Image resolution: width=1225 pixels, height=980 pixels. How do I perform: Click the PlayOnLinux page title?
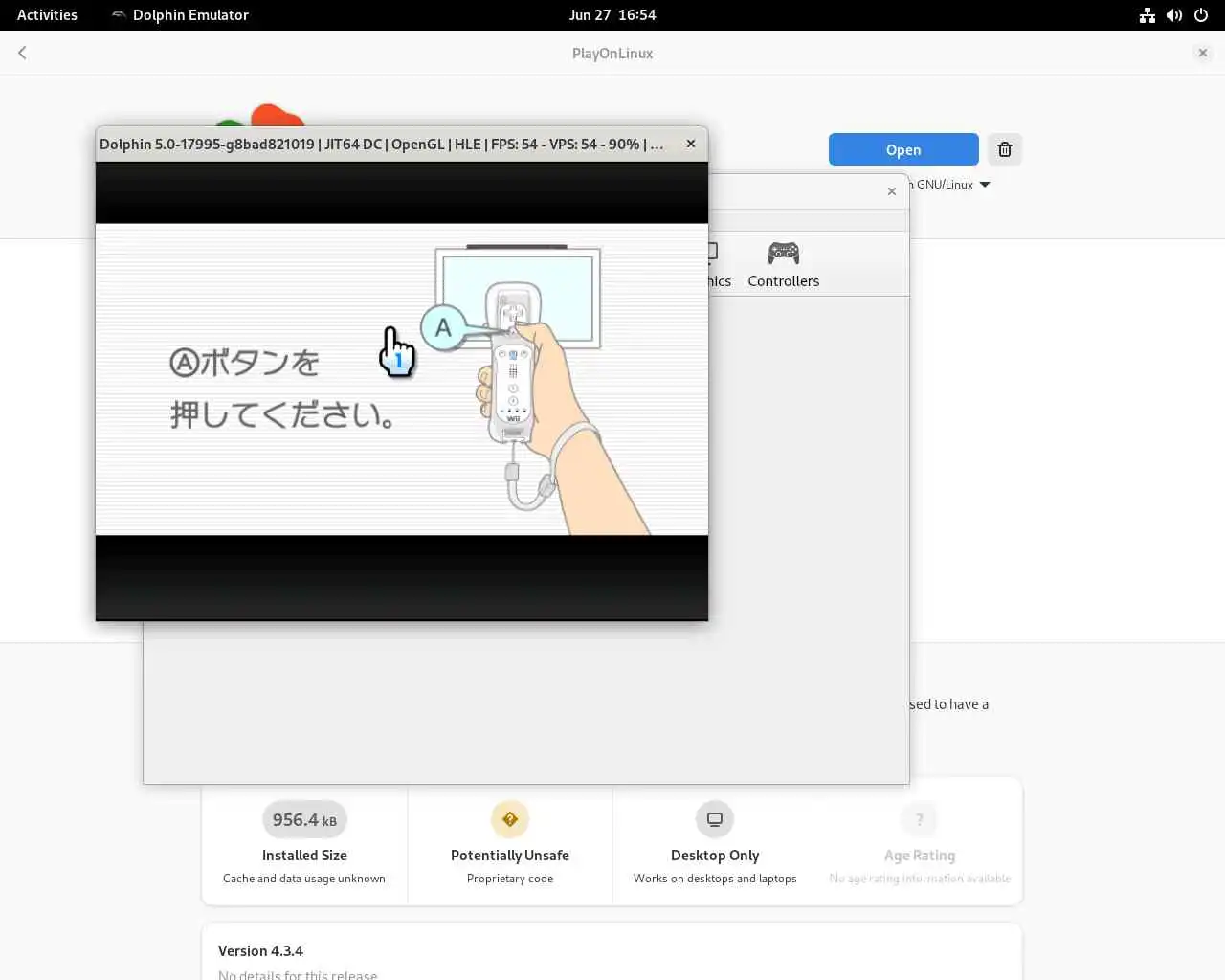(x=612, y=54)
